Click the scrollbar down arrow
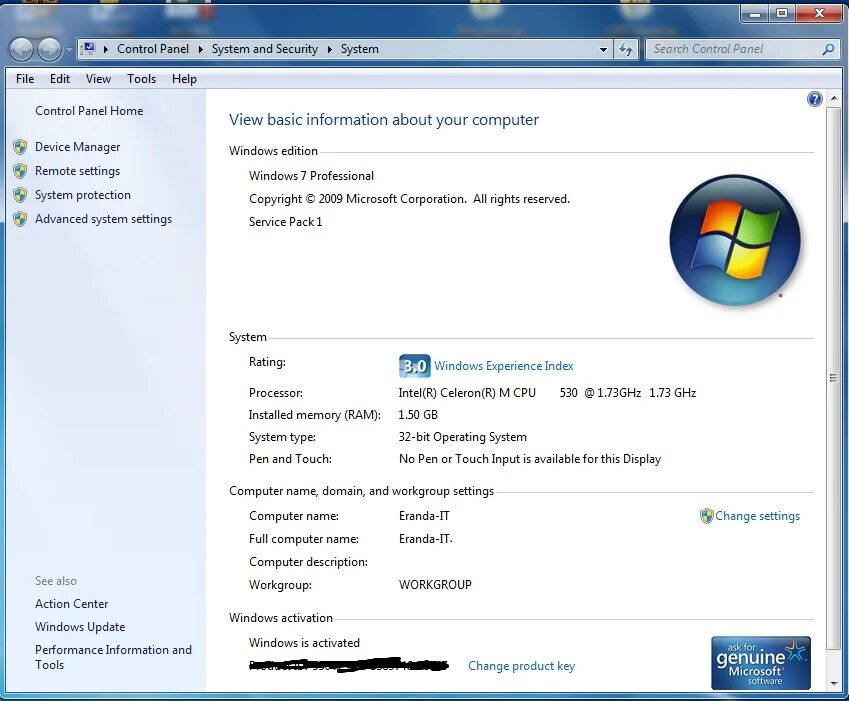The height and width of the screenshot is (701, 849). (x=833, y=683)
